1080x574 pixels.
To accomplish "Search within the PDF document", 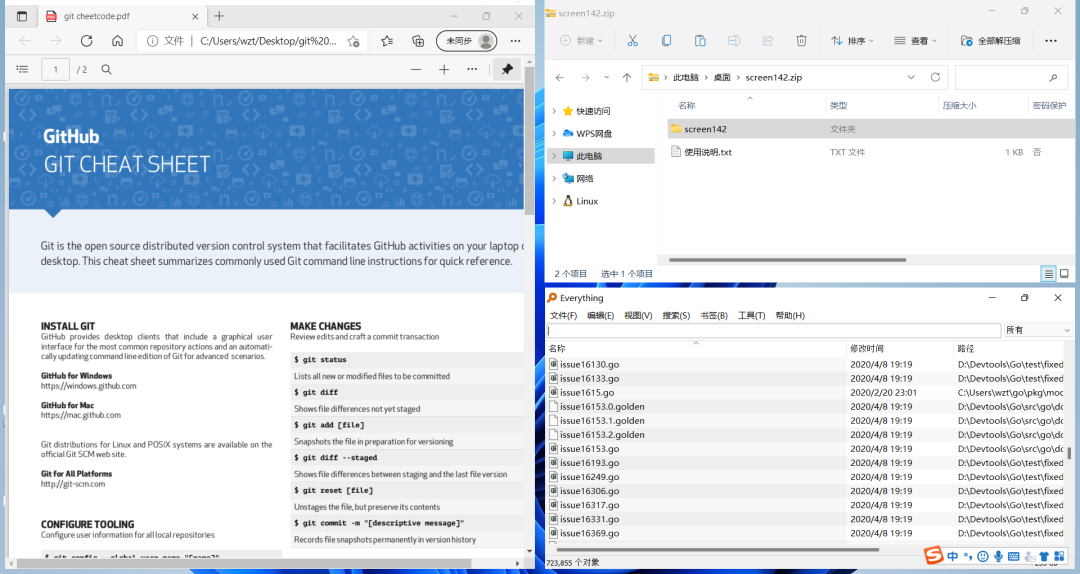I will pyautogui.click(x=106, y=69).
